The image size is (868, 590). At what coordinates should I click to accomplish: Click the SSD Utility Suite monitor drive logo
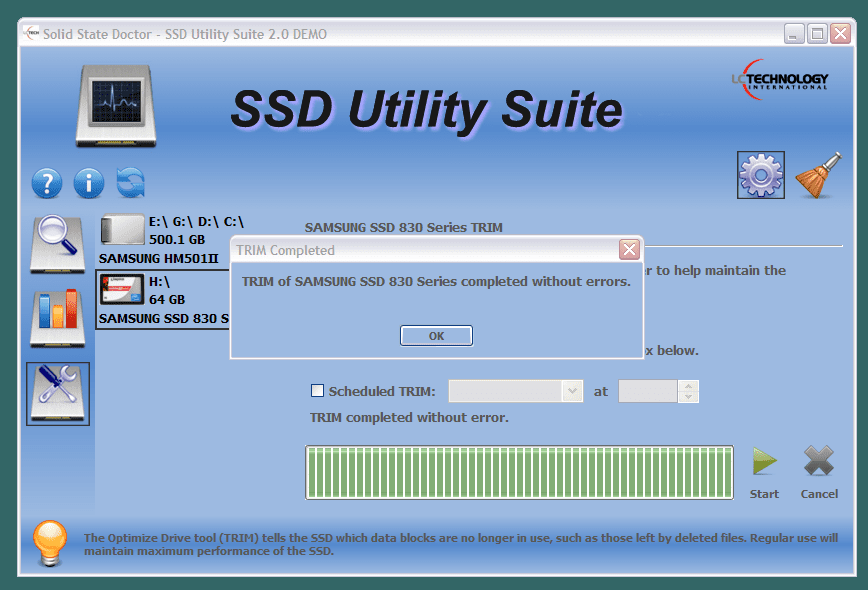[x=116, y=106]
